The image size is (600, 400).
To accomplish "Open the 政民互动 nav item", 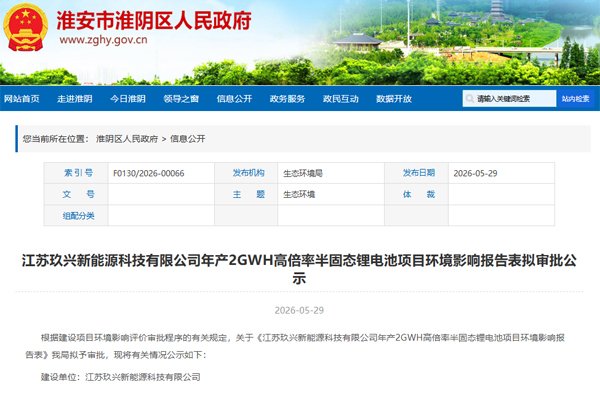I will (341, 99).
